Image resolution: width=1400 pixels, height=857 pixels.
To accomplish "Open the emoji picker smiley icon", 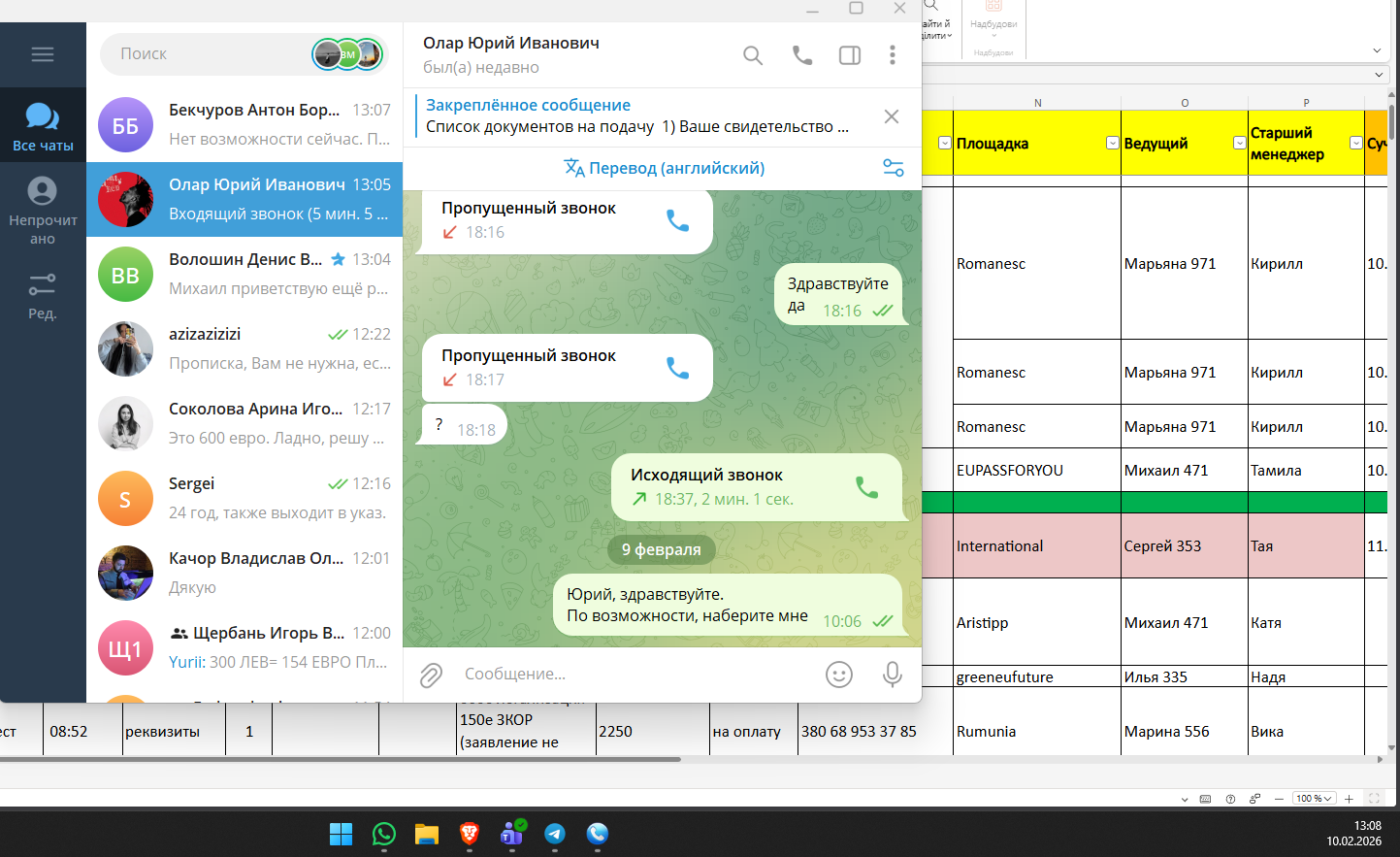I will coord(839,675).
